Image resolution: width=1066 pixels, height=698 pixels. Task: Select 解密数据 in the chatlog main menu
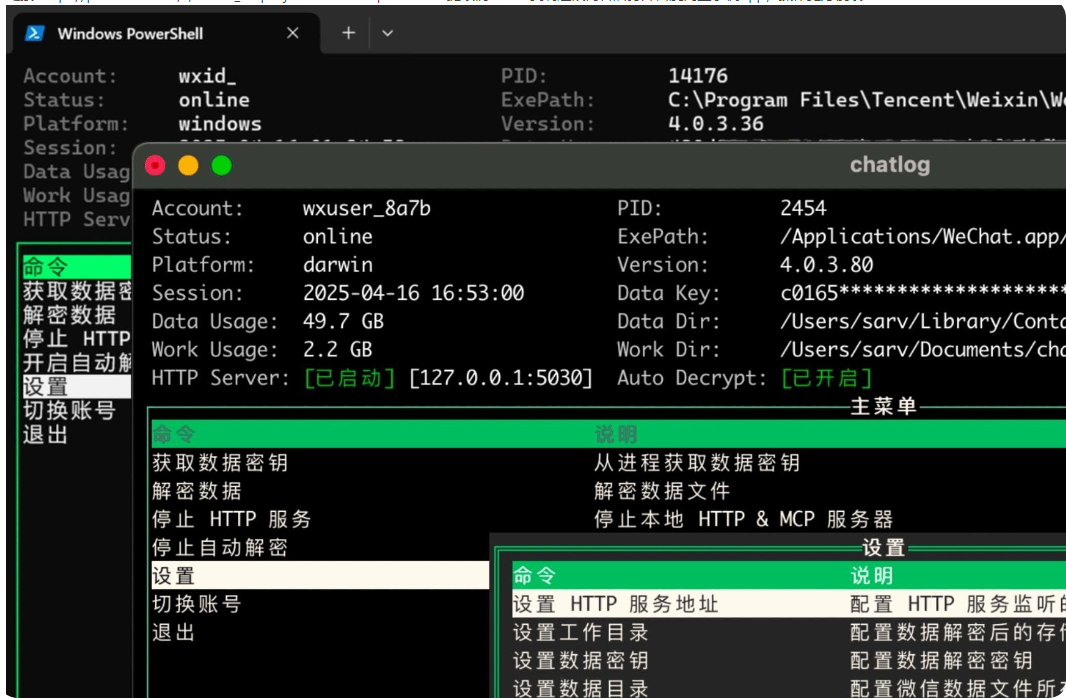[x=197, y=491]
